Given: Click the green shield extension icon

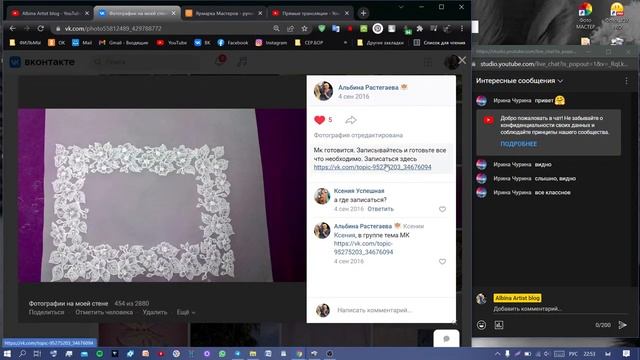Looking at the screenshot, I should [322, 29].
